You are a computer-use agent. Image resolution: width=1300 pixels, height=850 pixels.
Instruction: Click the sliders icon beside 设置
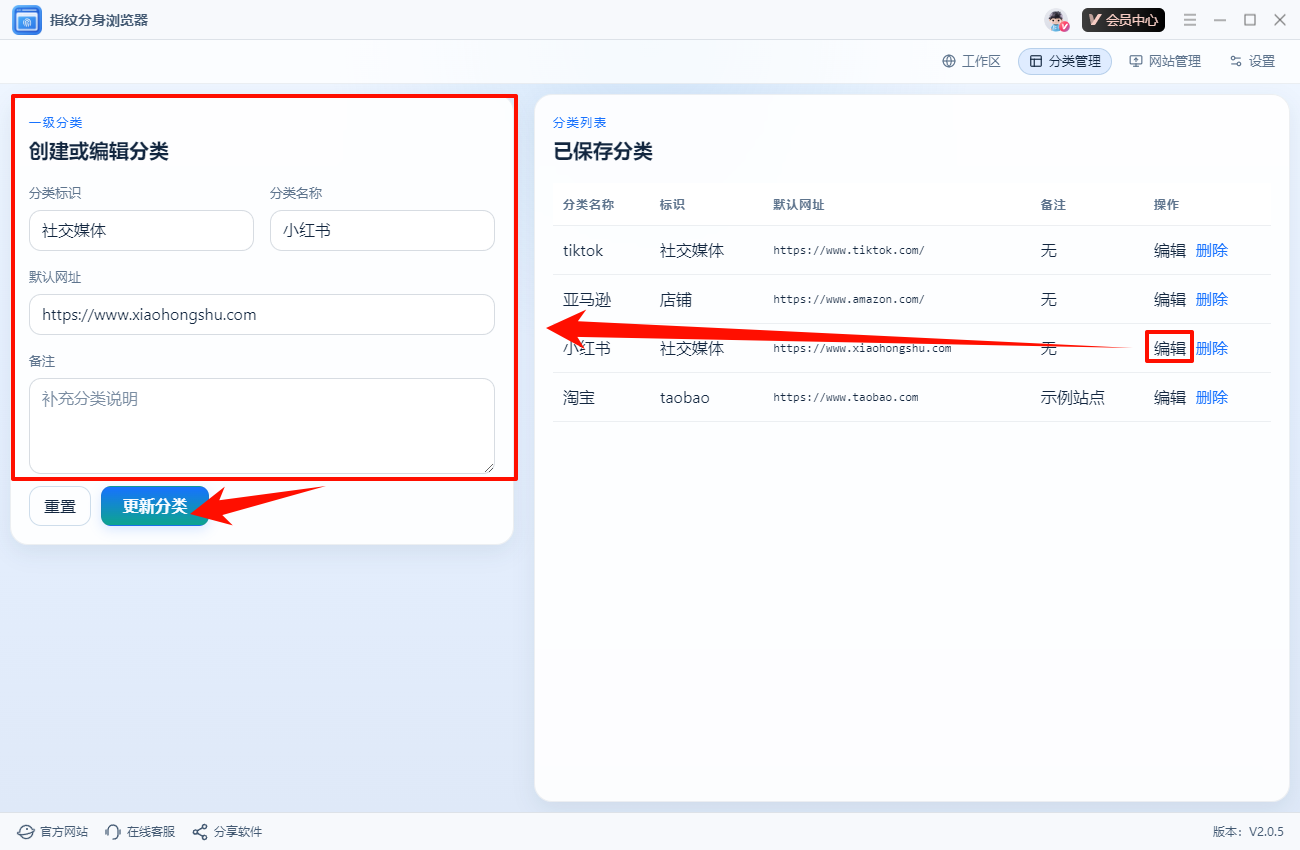click(x=1236, y=61)
